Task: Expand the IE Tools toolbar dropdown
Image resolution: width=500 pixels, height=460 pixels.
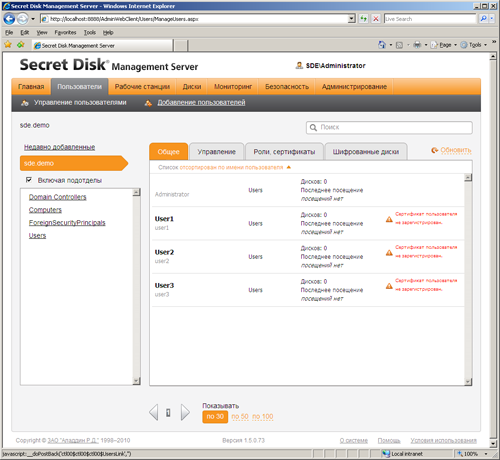Action: click(x=485, y=45)
